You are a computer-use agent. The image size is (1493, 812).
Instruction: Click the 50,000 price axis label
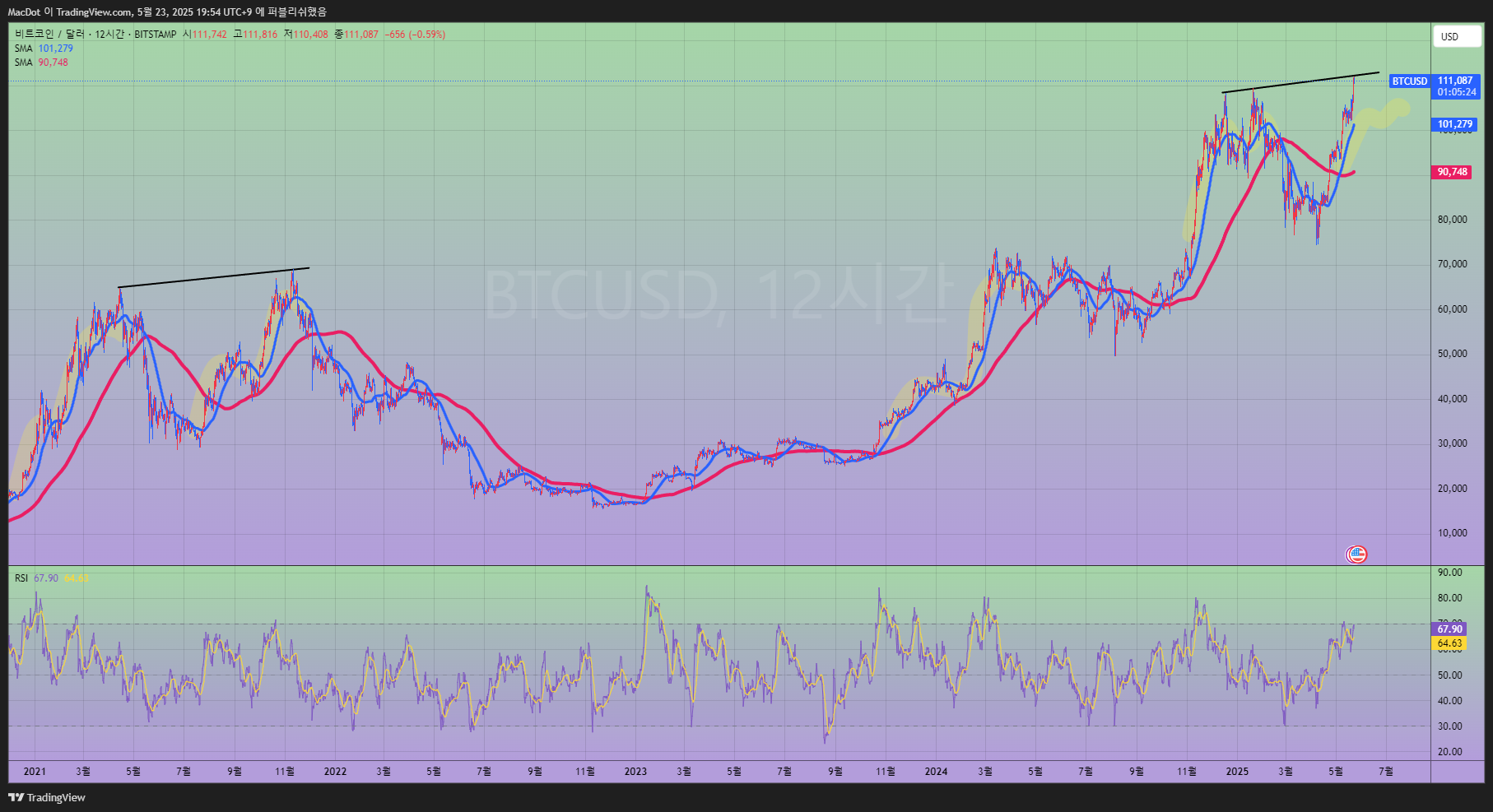pos(1453,354)
